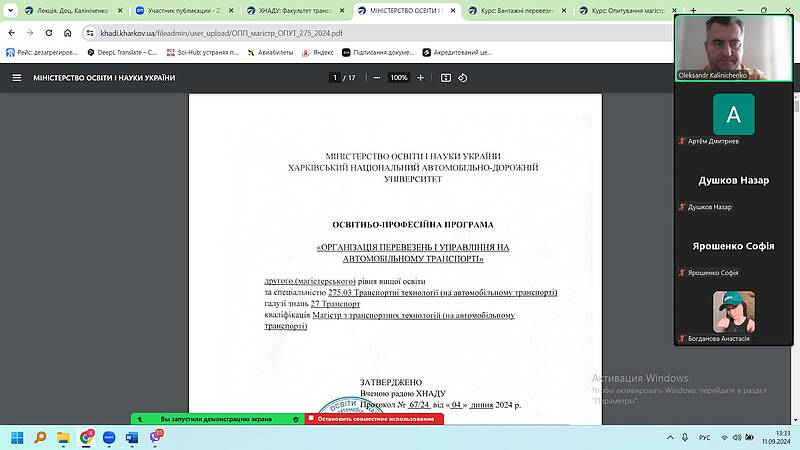
Task: Switch to the Курс: Опитування магістр tab
Action: [629, 10]
